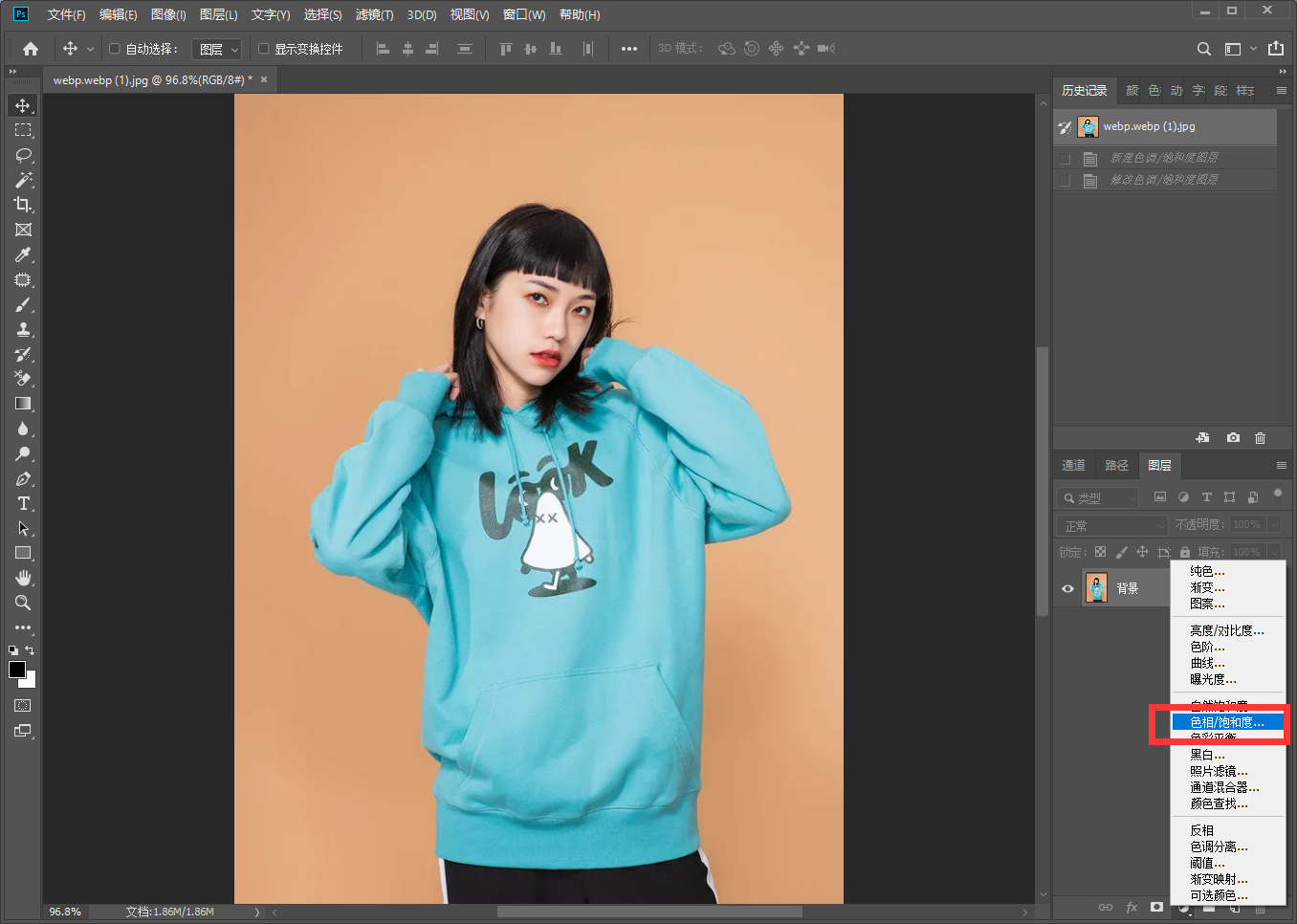
Task: Switch to the 通道 tab
Action: 1073,466
